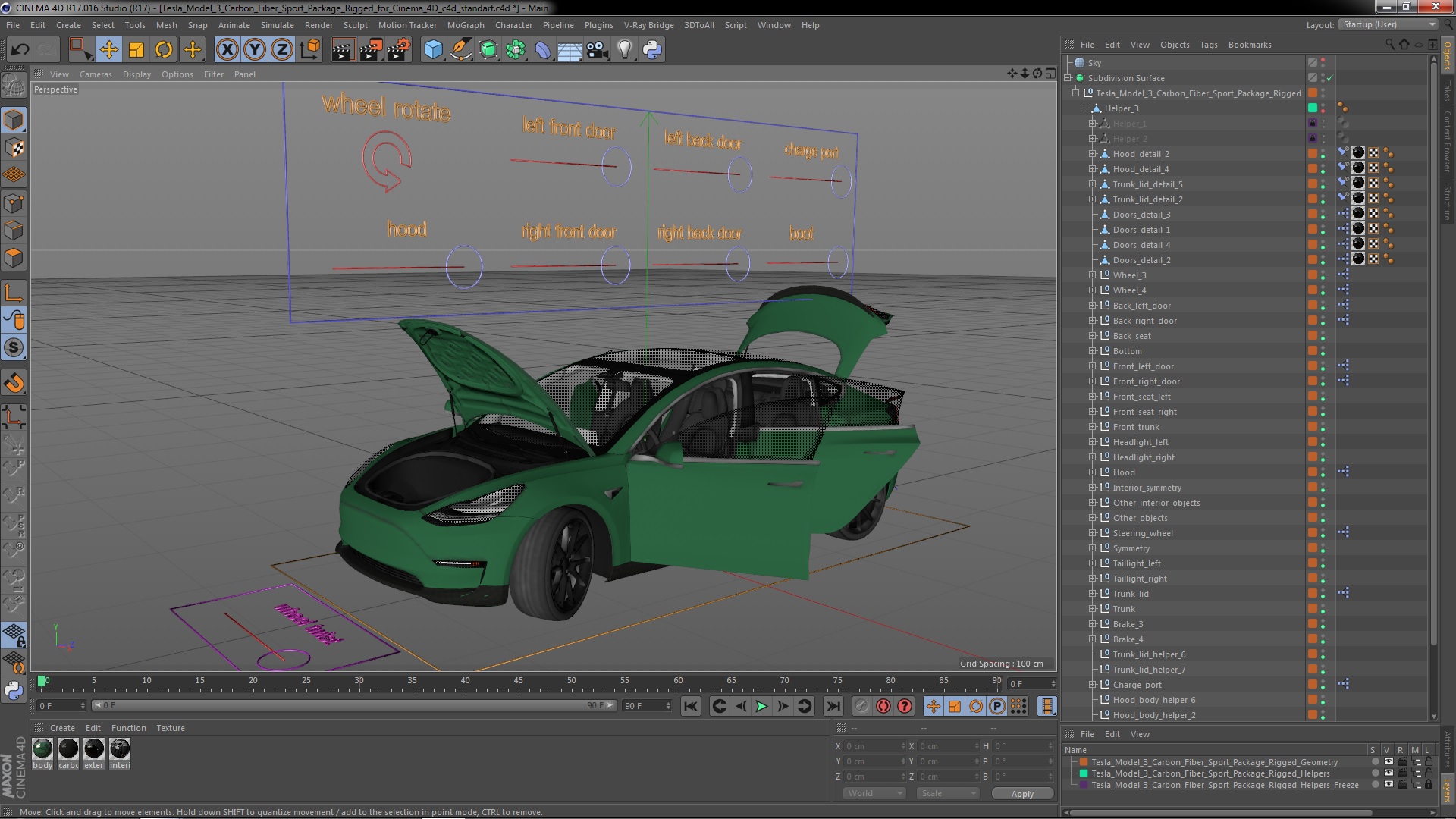Go to end of animation

click(x=833, y=707)
